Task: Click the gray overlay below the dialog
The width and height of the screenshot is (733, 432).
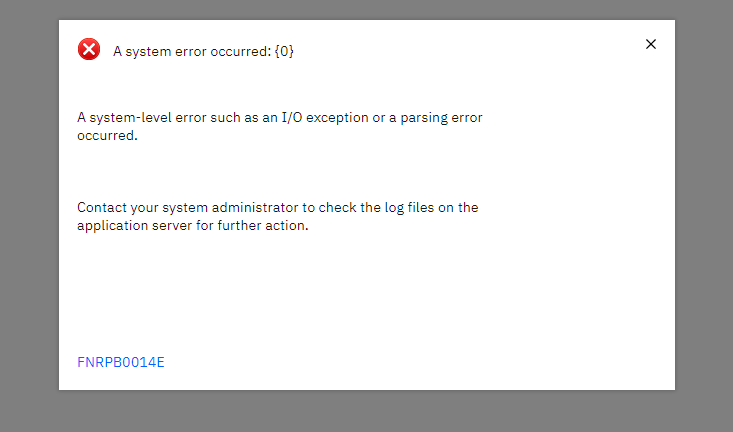Action: coord(366,411)
